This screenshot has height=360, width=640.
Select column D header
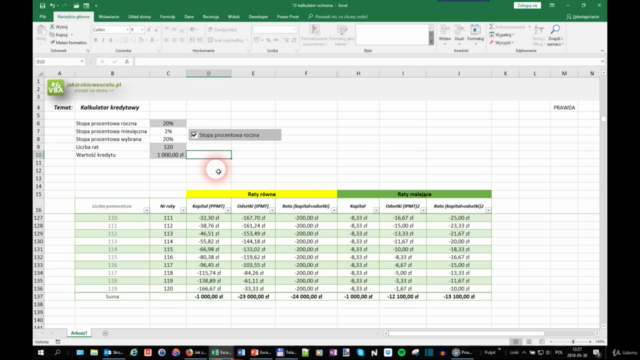[209, 73]
